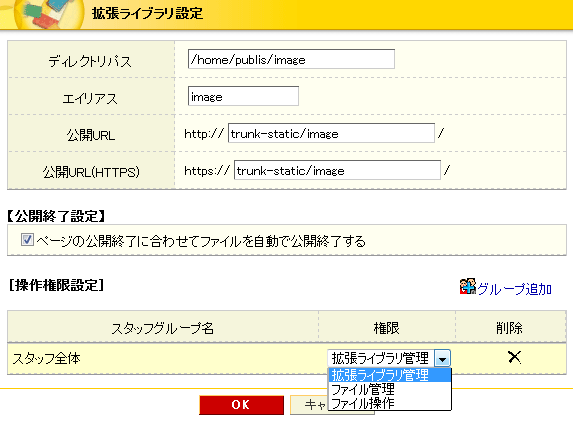The height and width of the screenshot is (434, 573).
Task: Click 【公開終了設定】 section heading
Action: (56, 216)
